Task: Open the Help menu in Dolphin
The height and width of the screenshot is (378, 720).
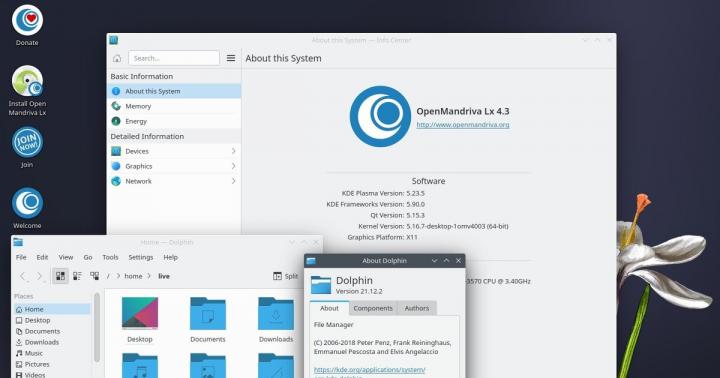Action: pyautogui.click(x=170, y=257)
